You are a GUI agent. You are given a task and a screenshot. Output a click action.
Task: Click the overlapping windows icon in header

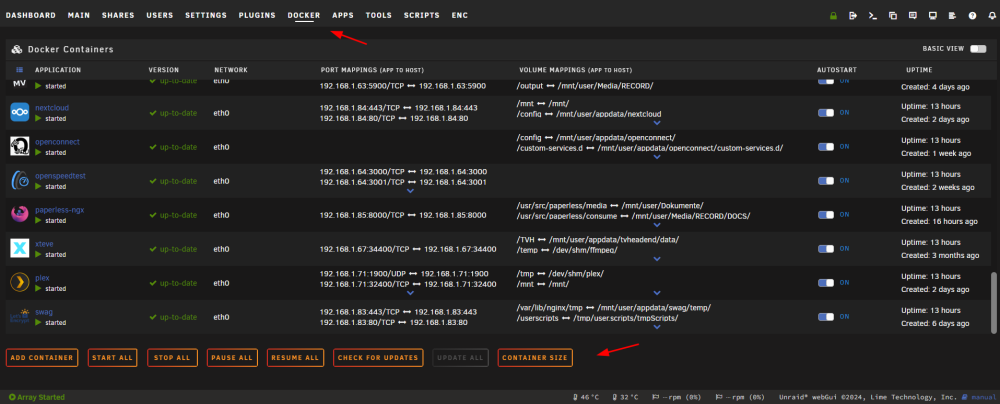point(893,16)
